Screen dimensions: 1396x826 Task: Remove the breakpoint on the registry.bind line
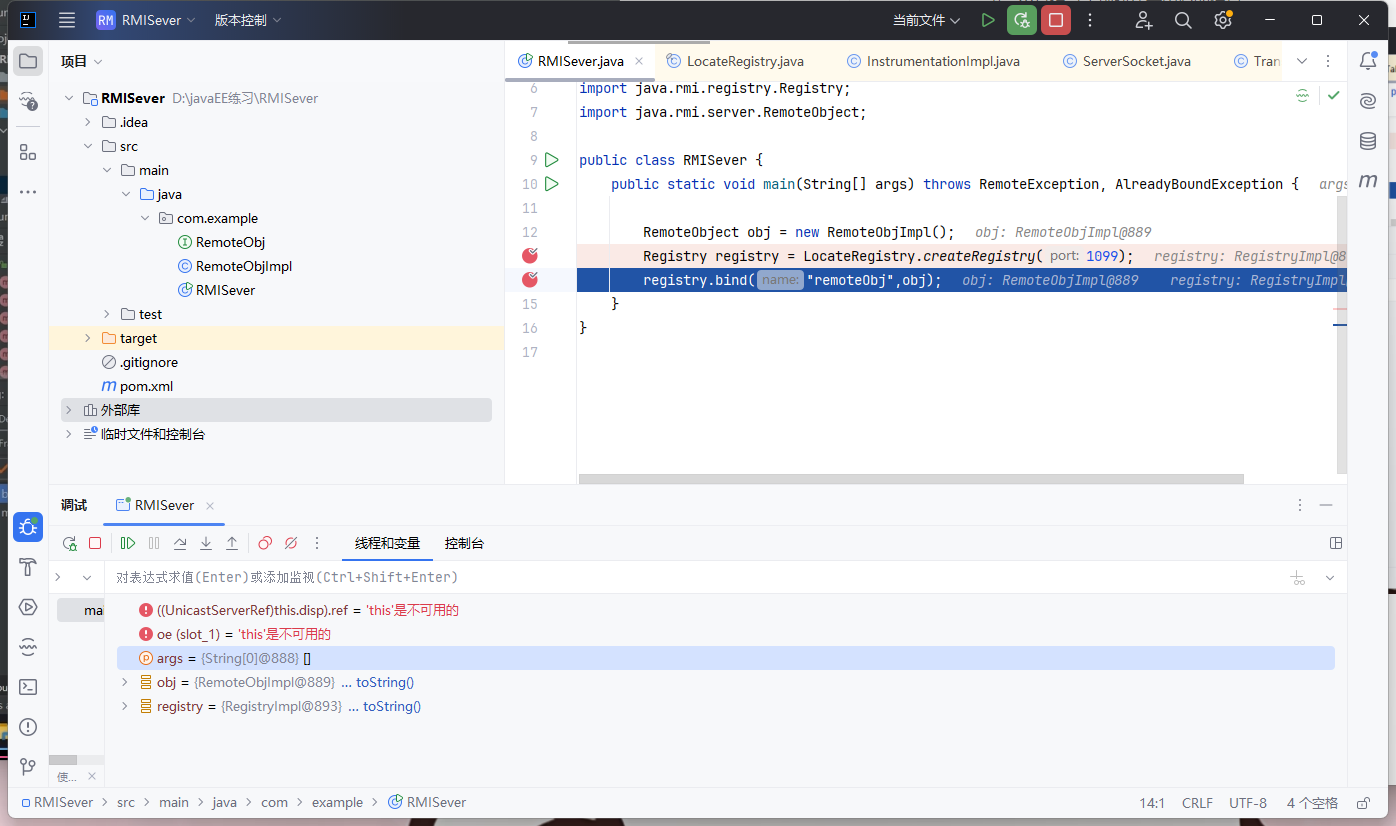coord(530,280)
